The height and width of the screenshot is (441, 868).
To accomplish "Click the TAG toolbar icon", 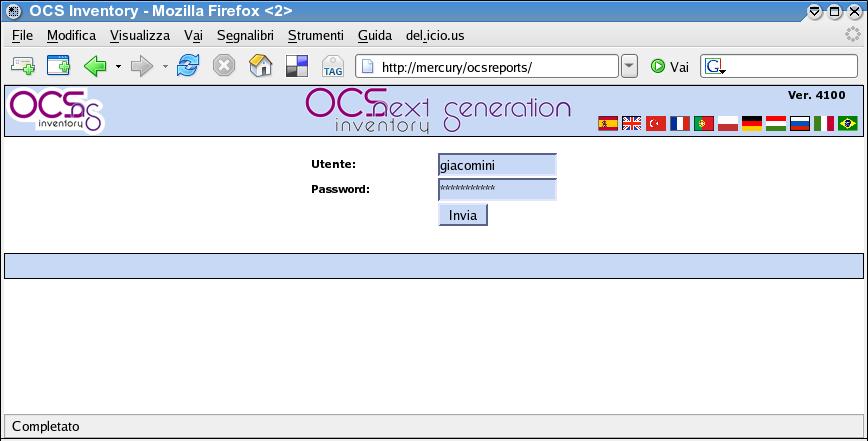I will 333,67.
